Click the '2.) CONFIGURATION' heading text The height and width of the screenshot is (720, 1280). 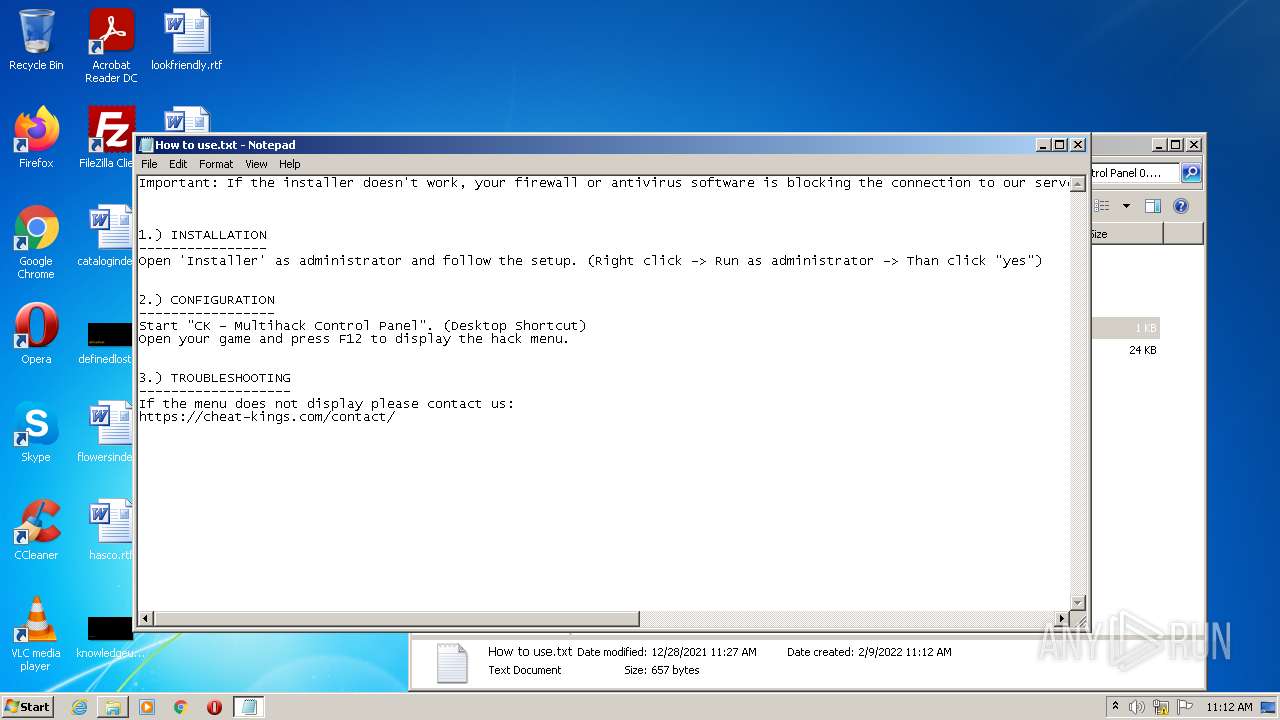click(x=206, y=300)
